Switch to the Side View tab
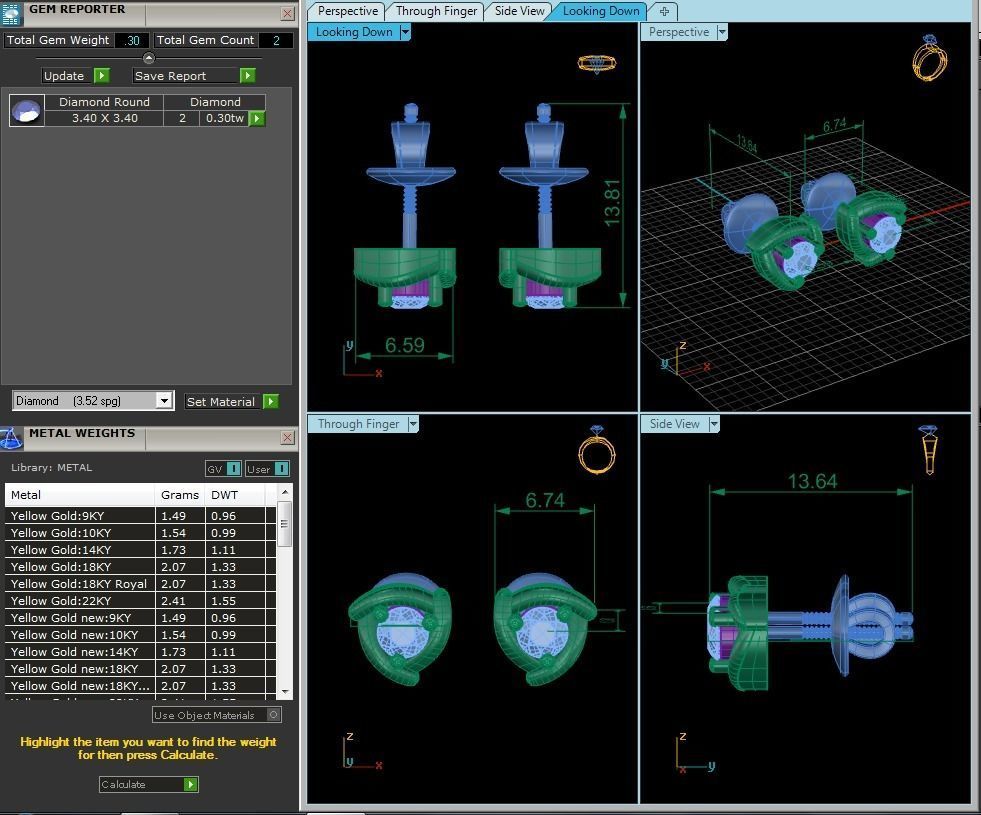The image size is (981, 815). 519,11
